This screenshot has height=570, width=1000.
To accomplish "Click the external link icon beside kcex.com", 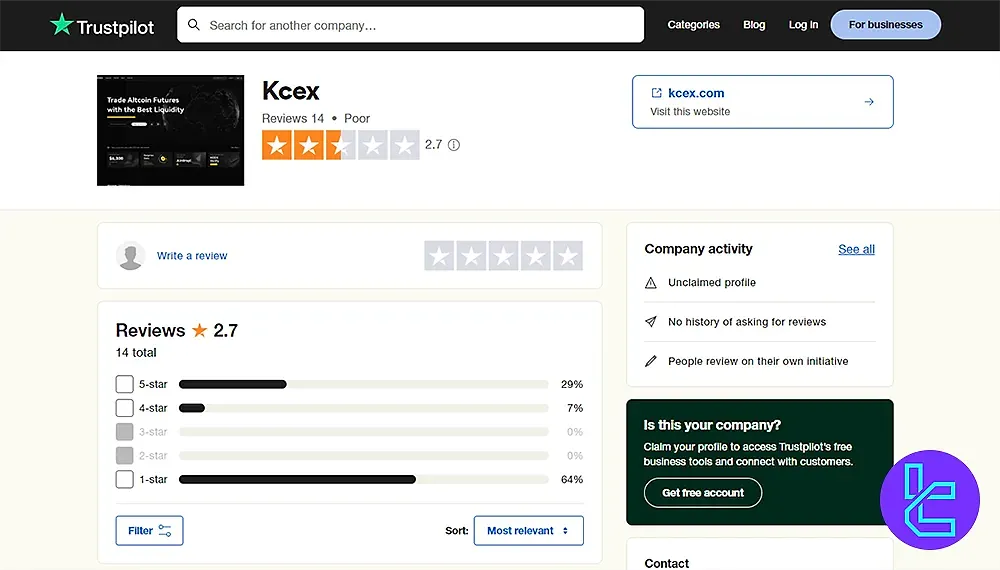I will point(656,93).
